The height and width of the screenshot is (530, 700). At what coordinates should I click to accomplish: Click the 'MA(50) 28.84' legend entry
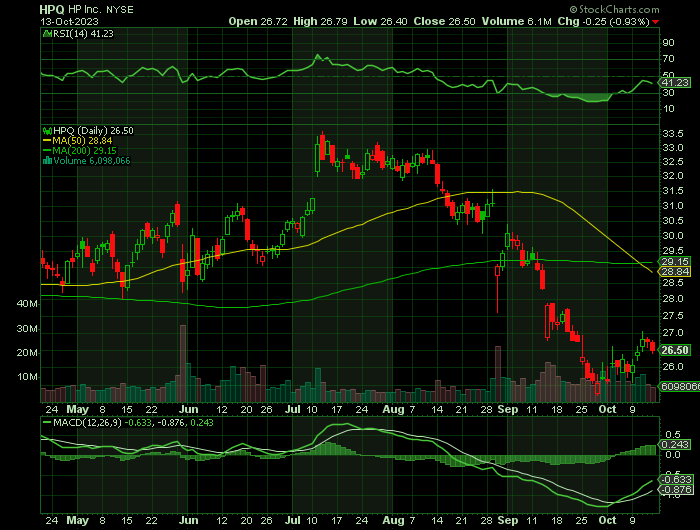pyautogui.click(x=78, y=141)
